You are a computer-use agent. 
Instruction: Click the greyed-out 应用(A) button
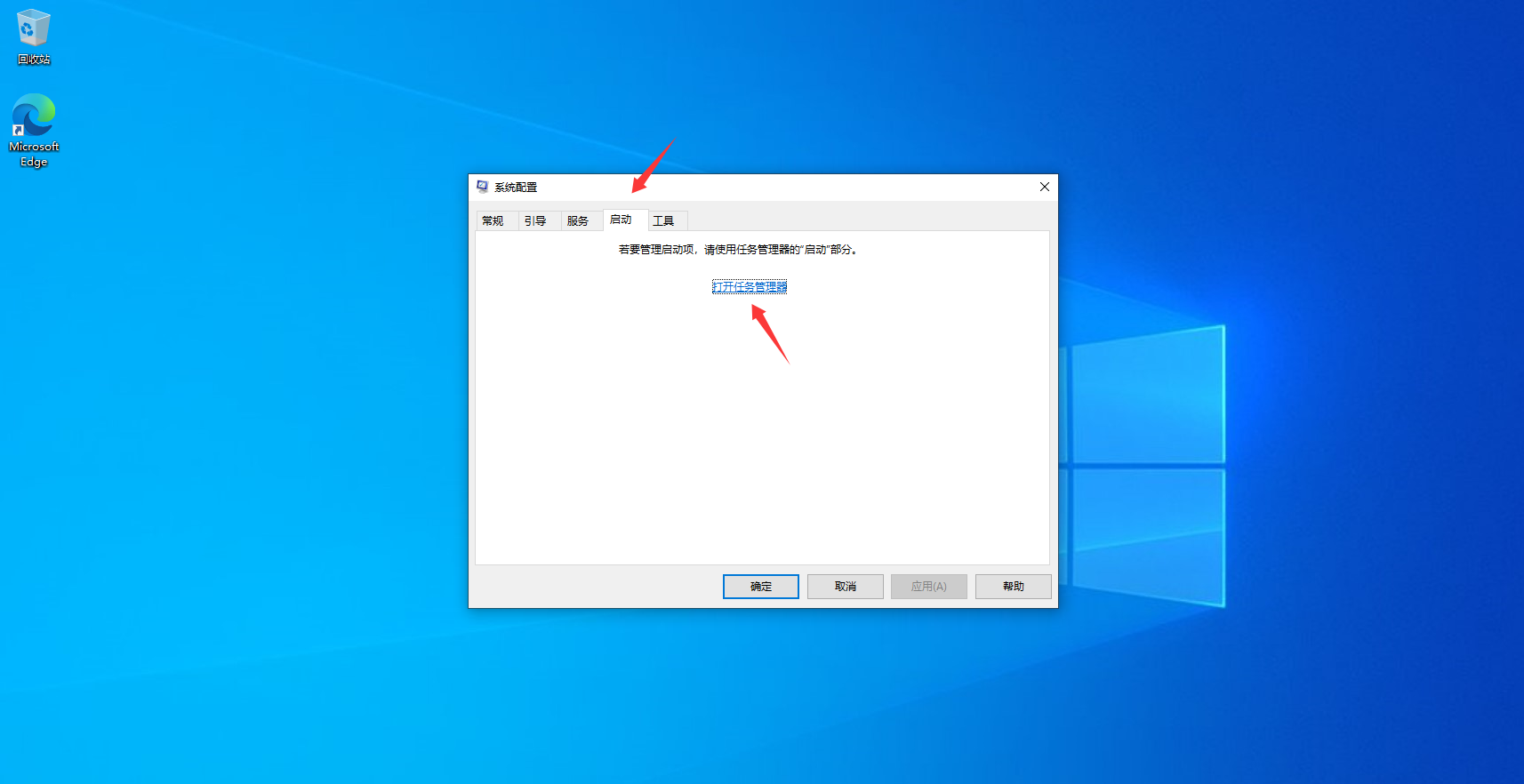tap(928, 587)
